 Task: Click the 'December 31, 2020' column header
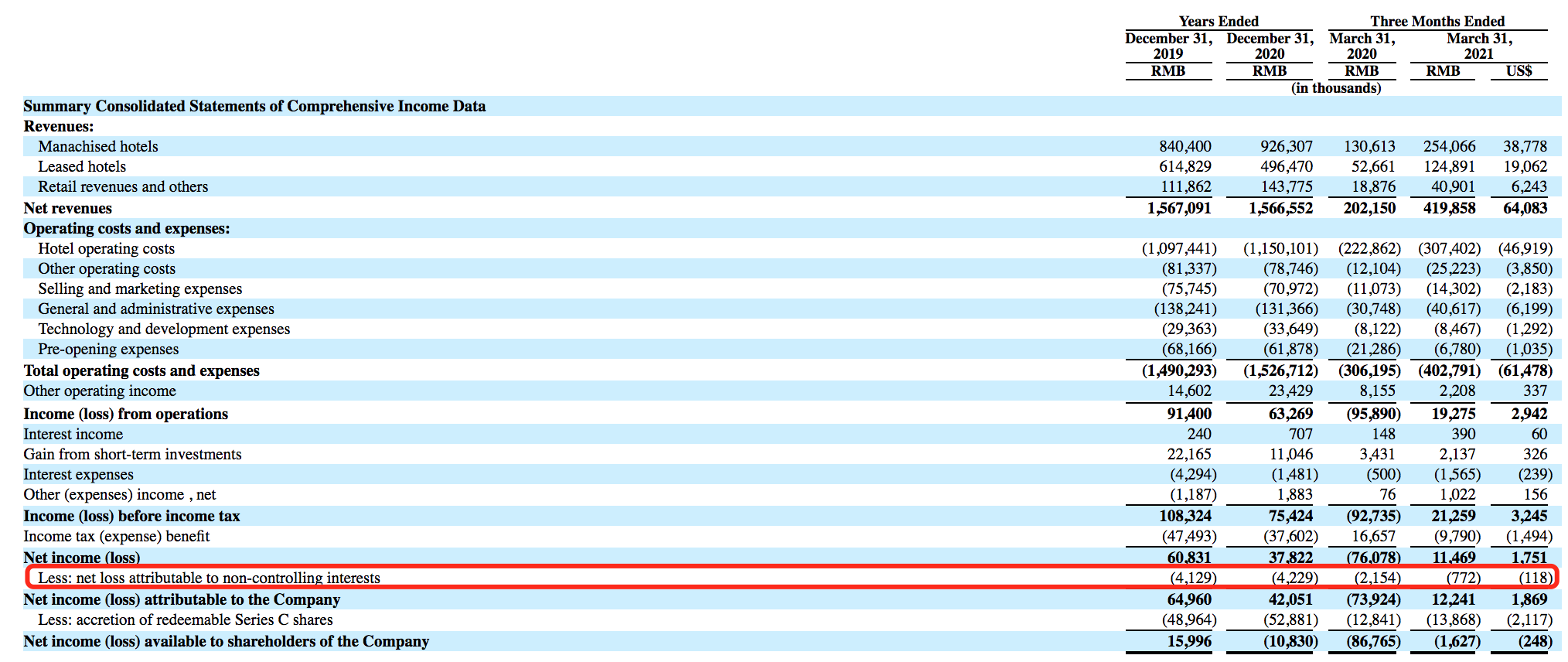(x=1270, y=46)
